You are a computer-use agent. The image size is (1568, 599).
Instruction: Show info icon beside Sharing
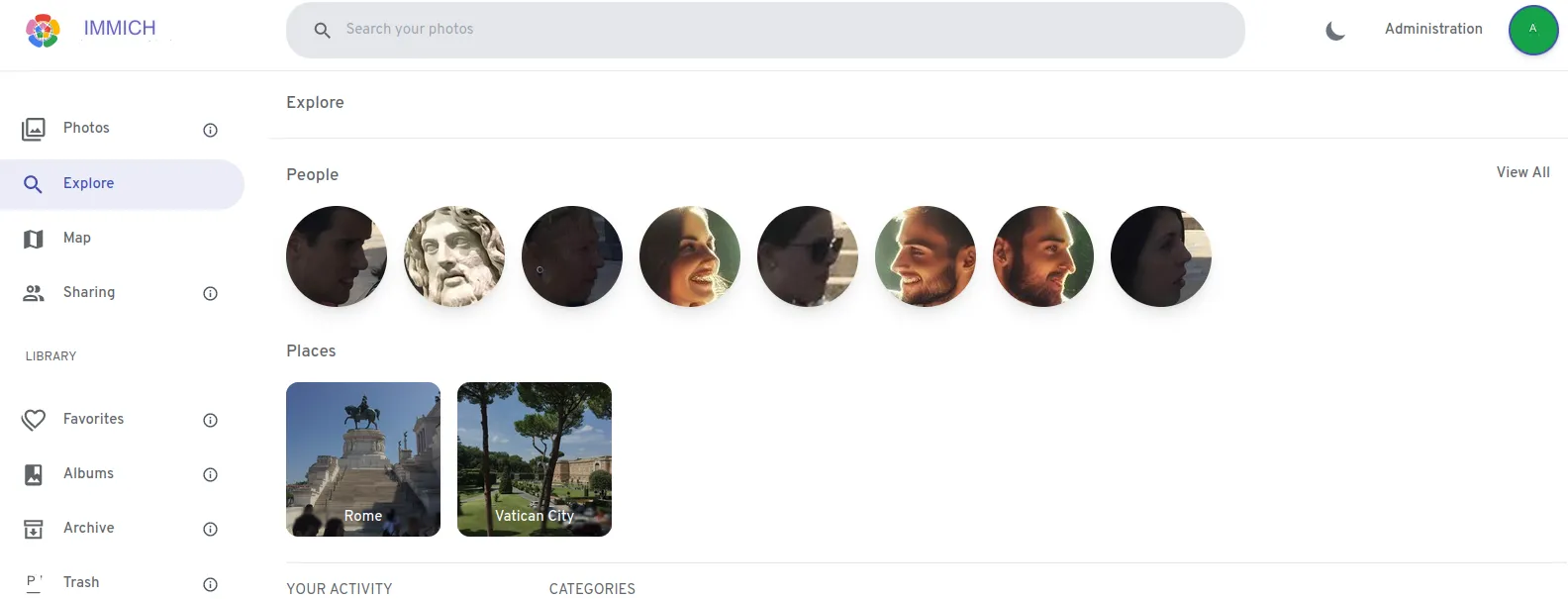click(x=210, y=293)
